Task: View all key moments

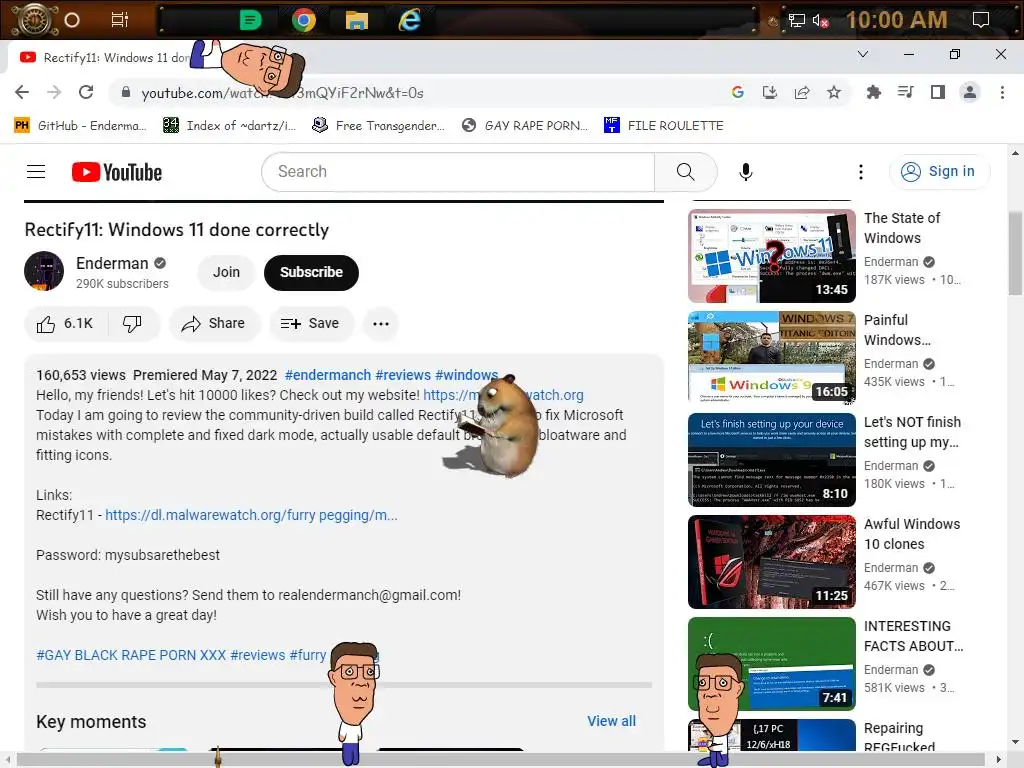Action: coord(611,721)
